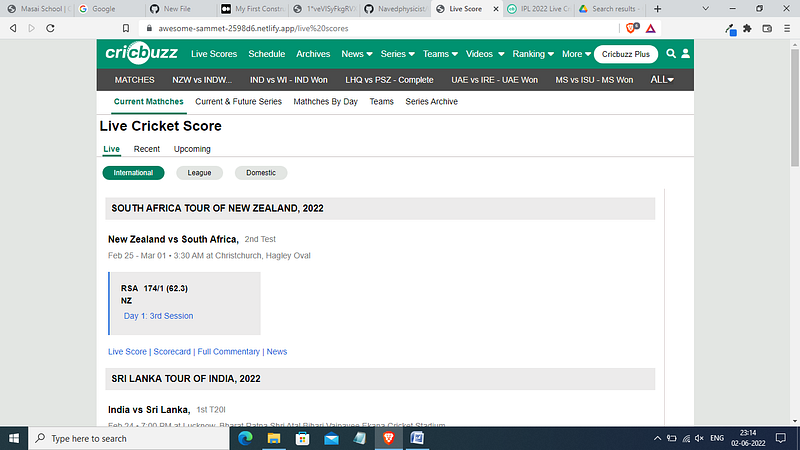
Task: Click the Windows search box
Action: (x=129, y=438)
